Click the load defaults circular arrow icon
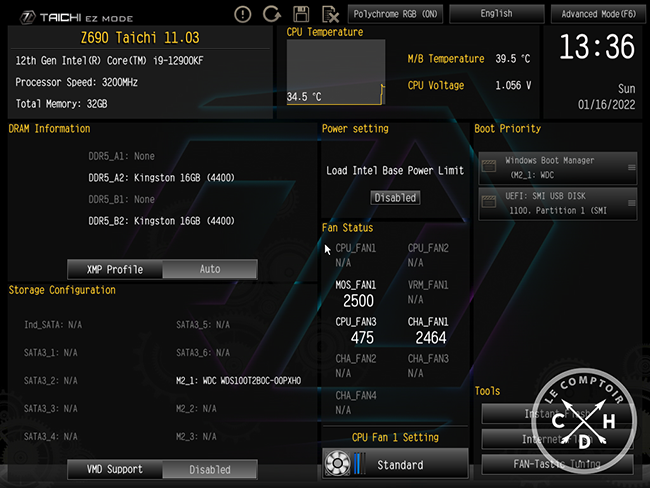650x488 pixels. tap(271, 14)
